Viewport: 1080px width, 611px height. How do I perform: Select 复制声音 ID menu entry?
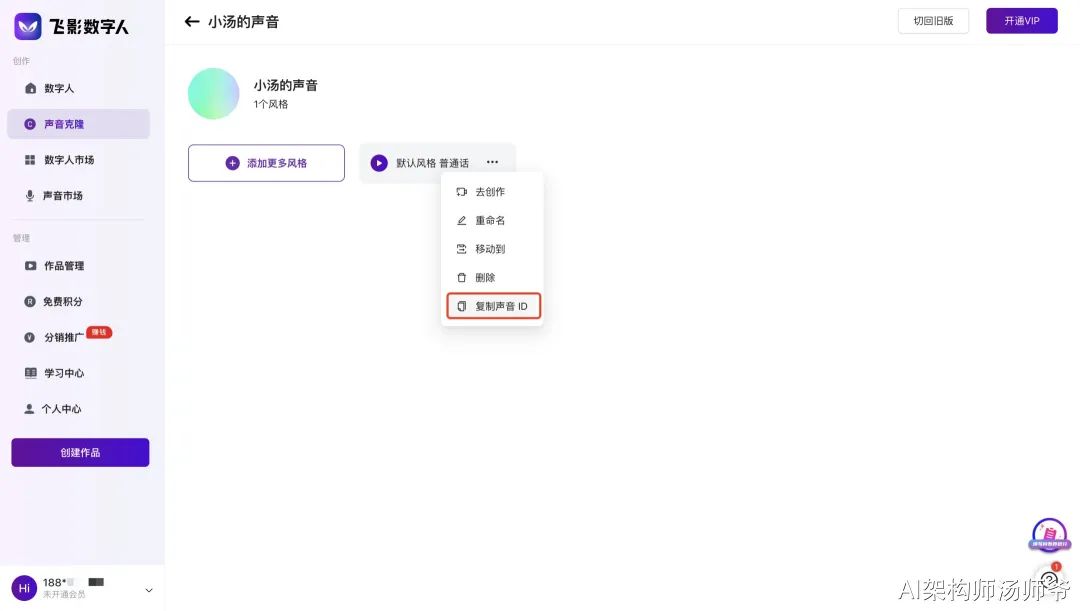coord(494,306)
